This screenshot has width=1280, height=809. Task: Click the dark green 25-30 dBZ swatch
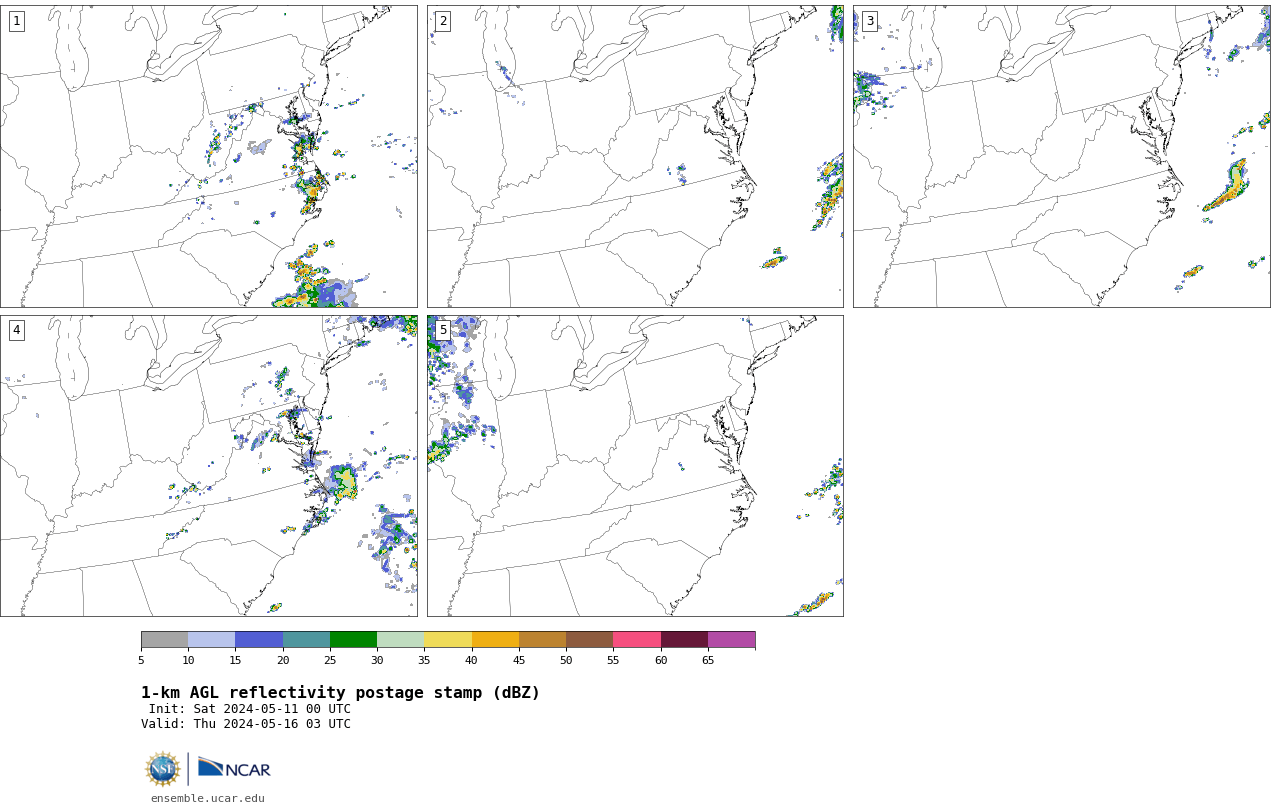click(353, 640)
